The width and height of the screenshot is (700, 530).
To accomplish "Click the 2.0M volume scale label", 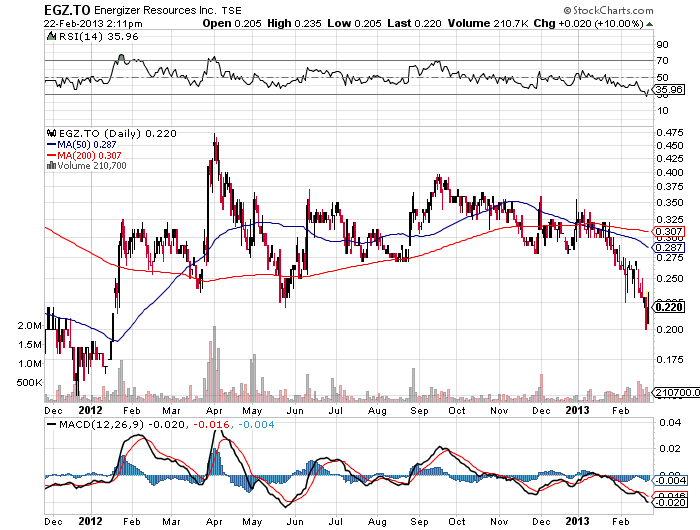I will click(29, 326).
